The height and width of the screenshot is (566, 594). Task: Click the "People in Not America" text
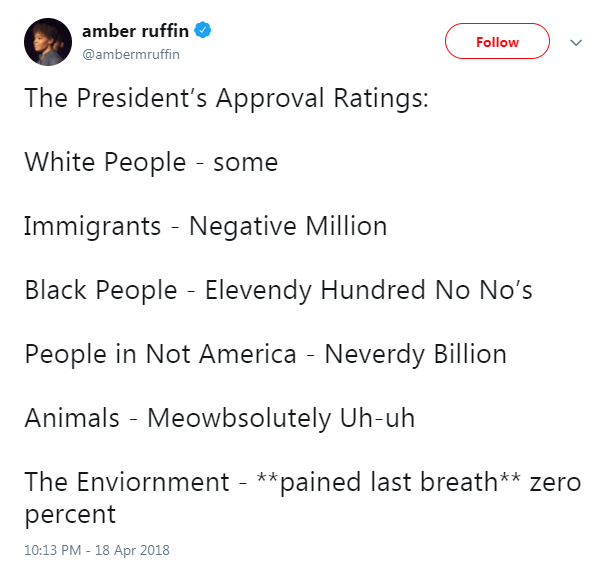[x=160, y=355]
